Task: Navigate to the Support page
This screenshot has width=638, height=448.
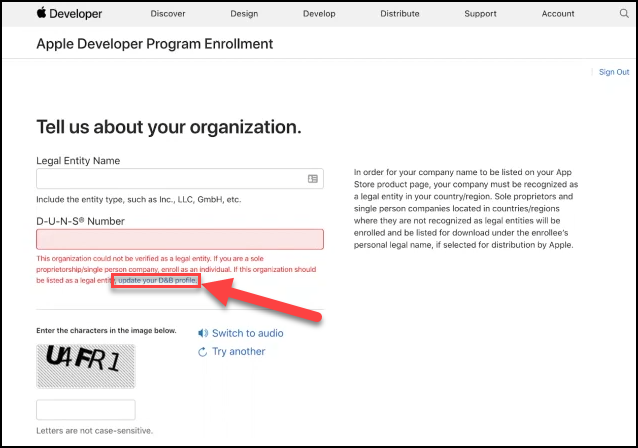Action: click(480, 14)
